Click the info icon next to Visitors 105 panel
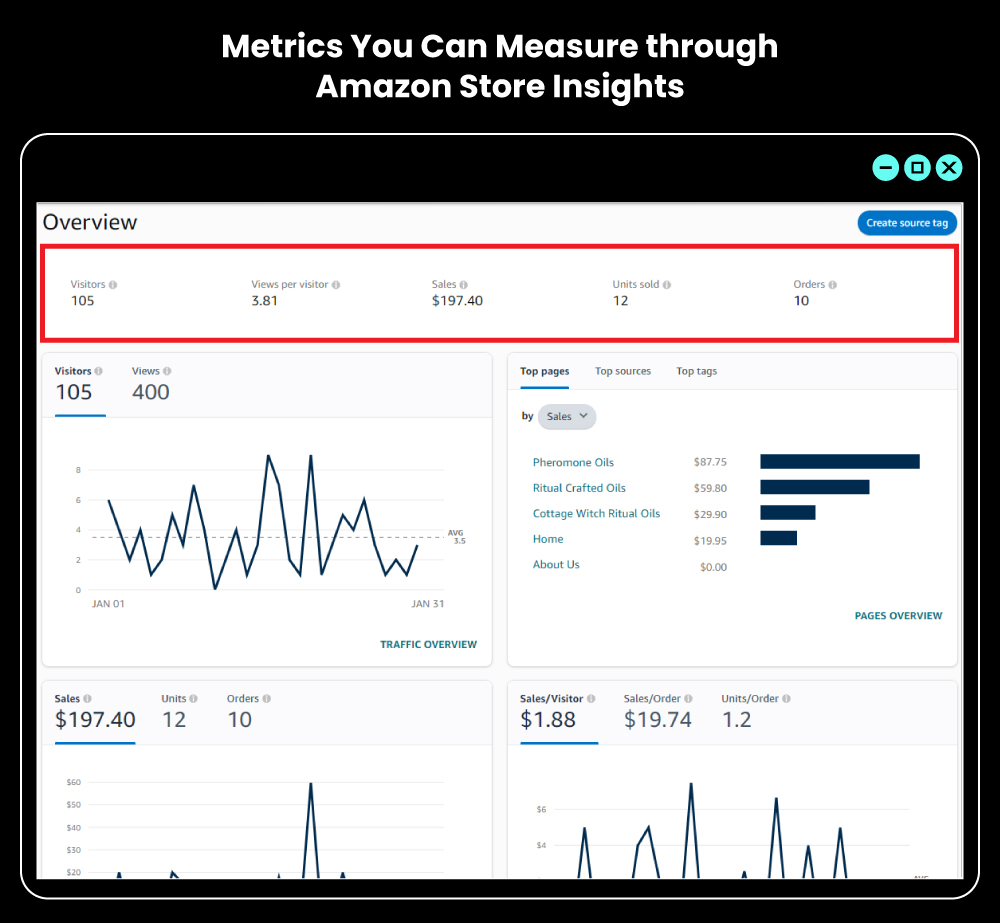Viewport: 1000px width, 923px height. click(x=98, y=369)
